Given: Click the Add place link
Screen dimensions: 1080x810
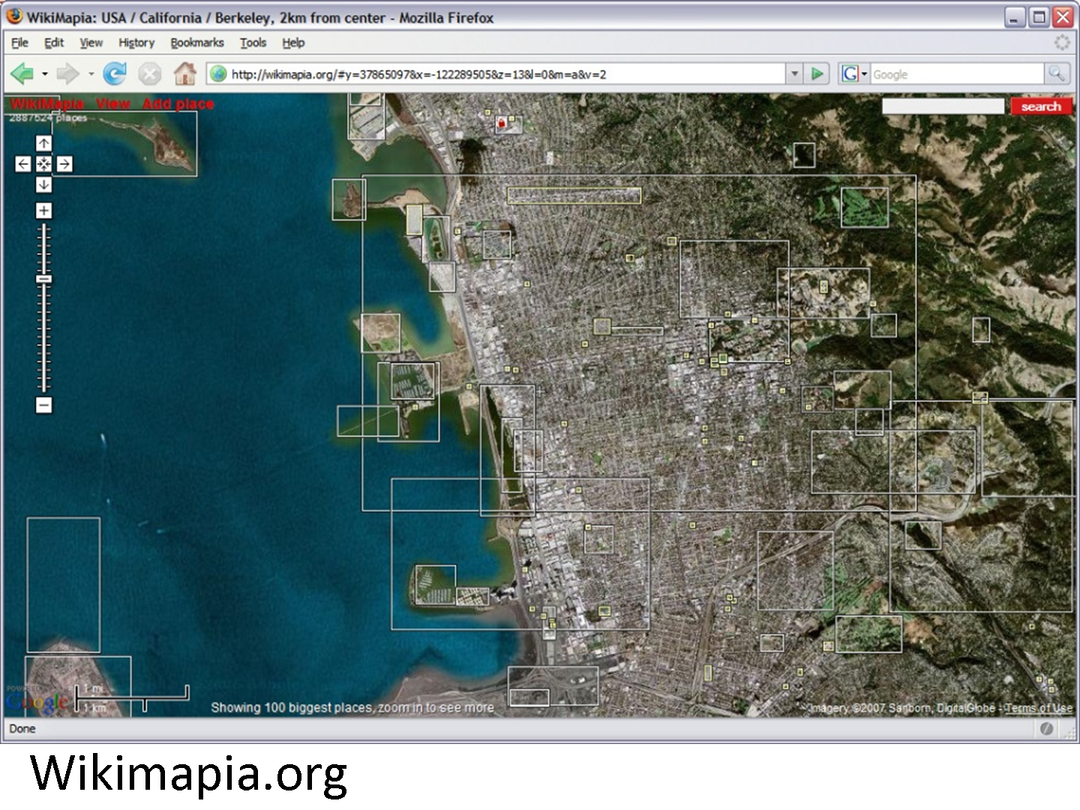Looking at the screenshot, I should pyautogui.click(x=178, y=104).
